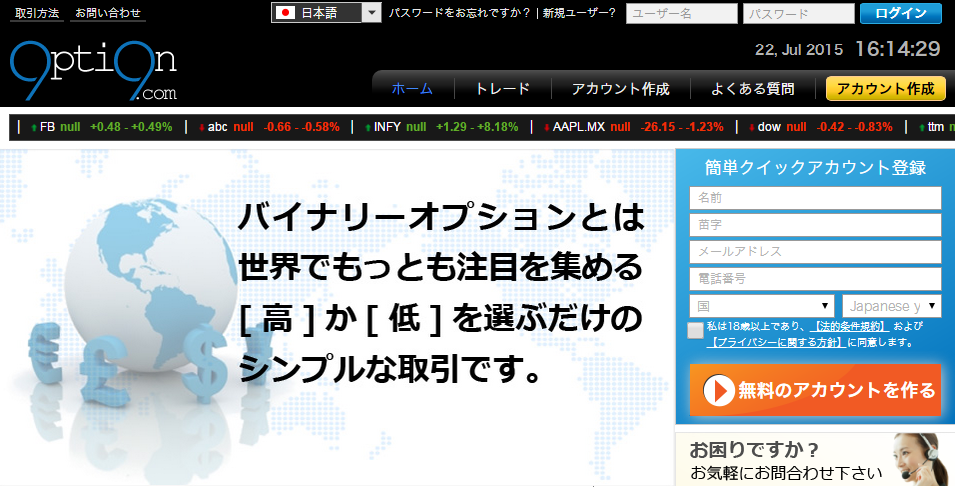The height and width of the screenshot is (487, 955).
Task: Focus the パスワード login field
Action: click(x=798, y=13)
